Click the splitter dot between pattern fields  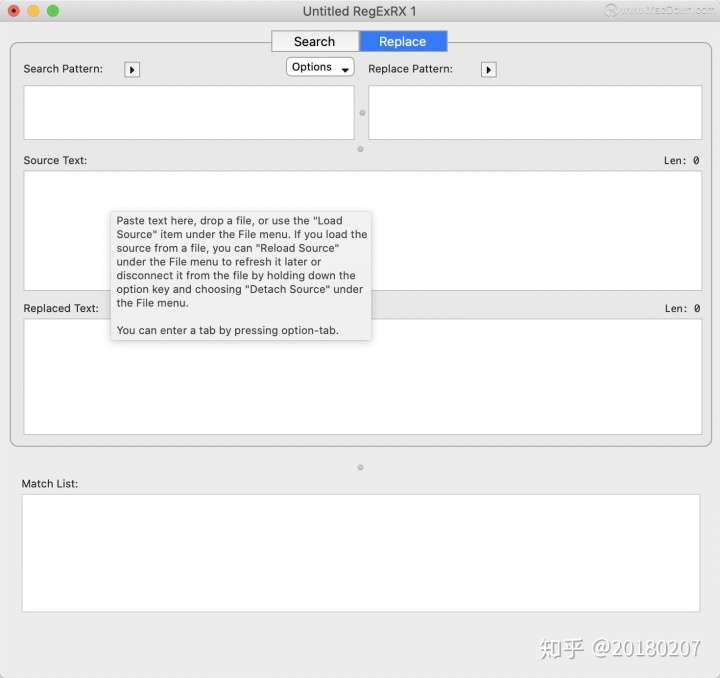(362, 112)
